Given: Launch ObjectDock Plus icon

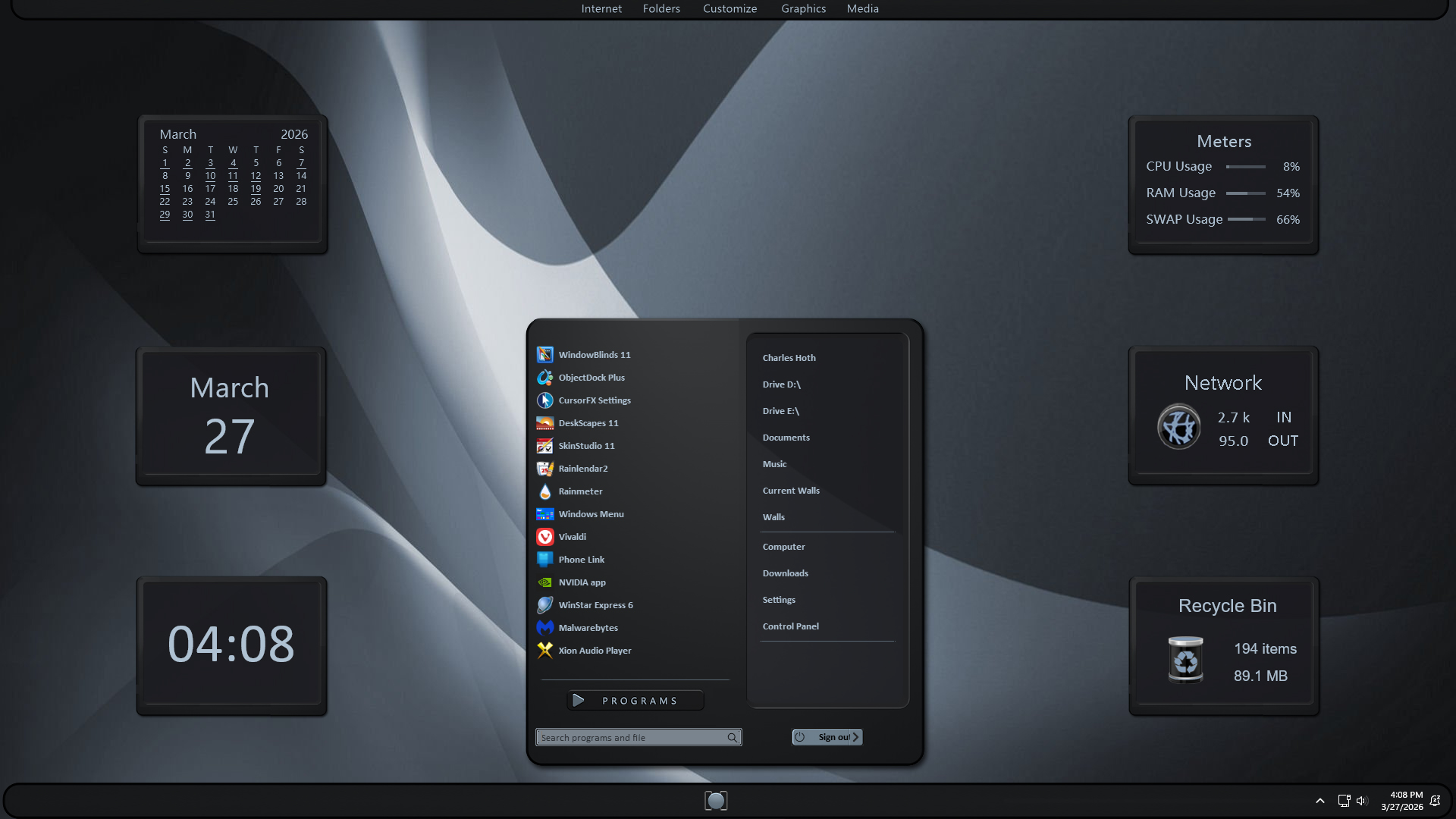Looking at the screenshot, I should click(x=544, y=378).
